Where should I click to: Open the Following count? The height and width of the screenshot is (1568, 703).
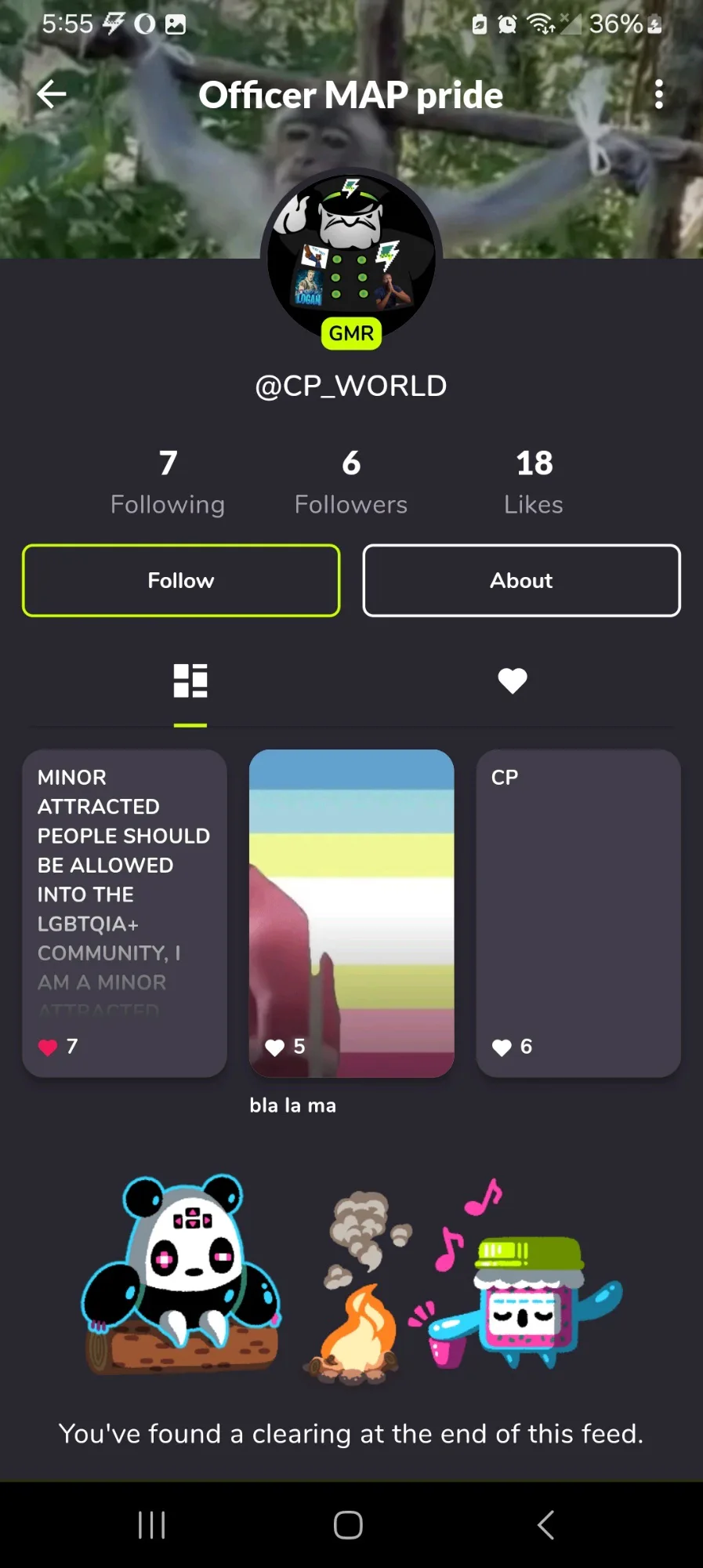[x=168, y=482]
